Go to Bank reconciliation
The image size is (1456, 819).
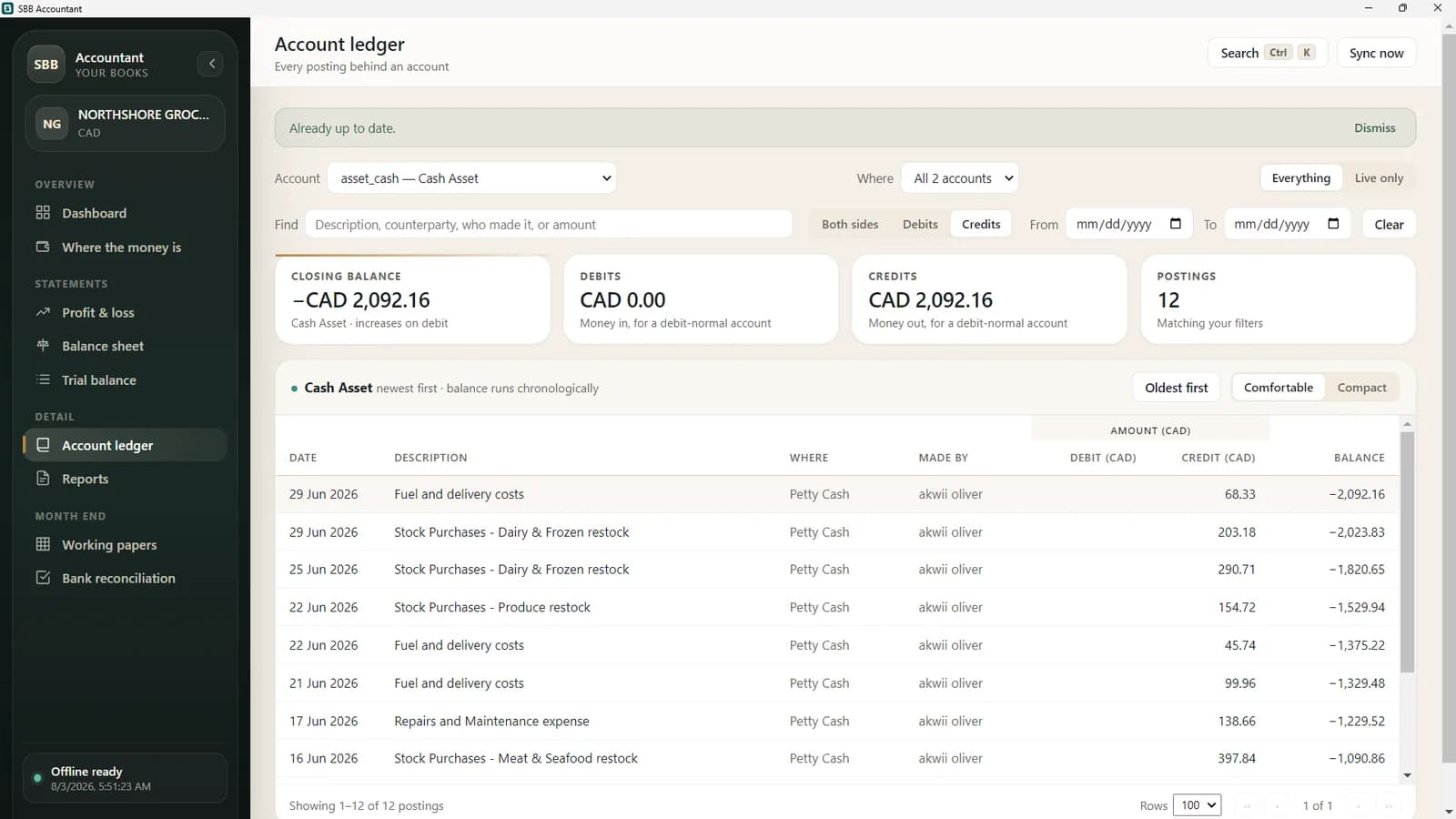click(126, 578)
